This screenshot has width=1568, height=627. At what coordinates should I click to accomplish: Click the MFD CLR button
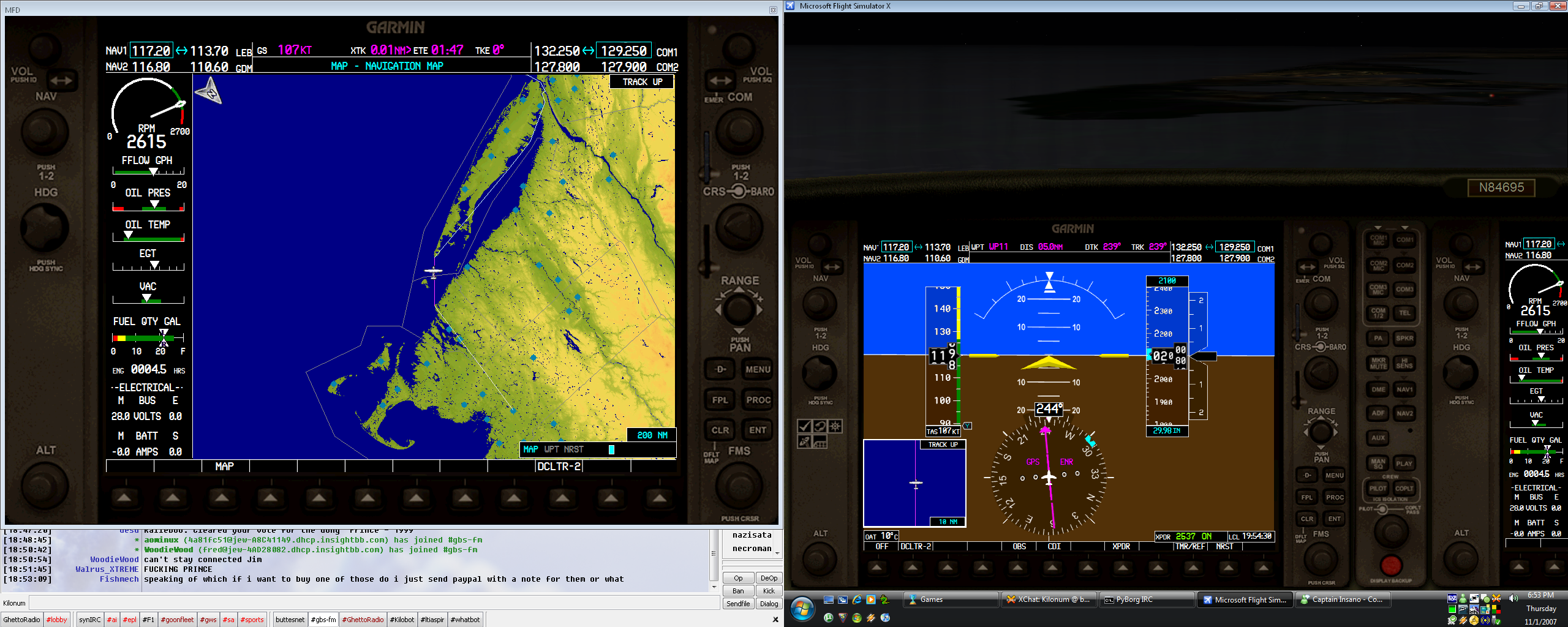pos(720,430)
